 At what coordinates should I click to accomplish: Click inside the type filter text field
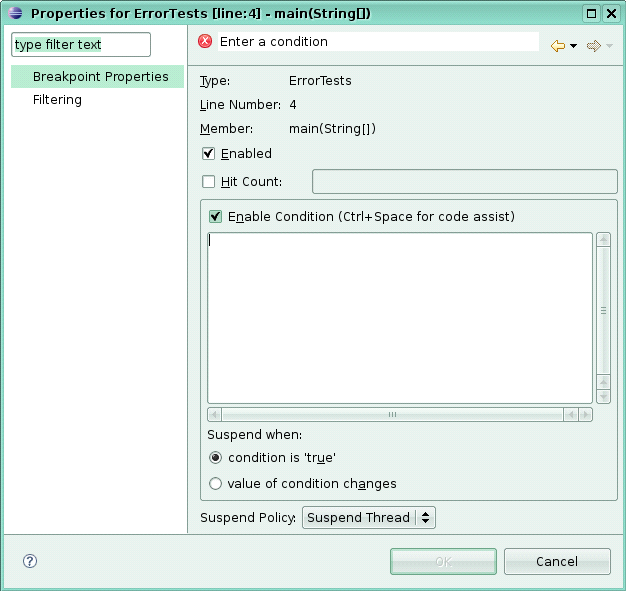(x=81, y=44)
